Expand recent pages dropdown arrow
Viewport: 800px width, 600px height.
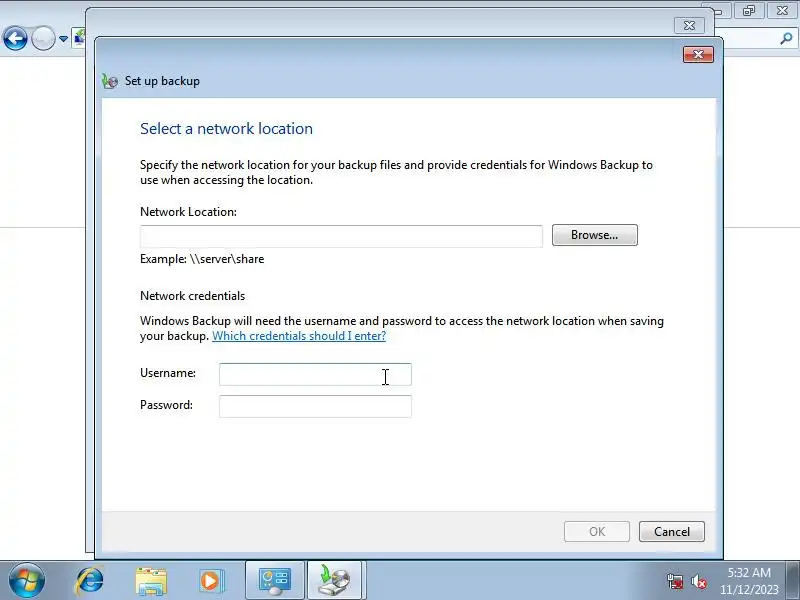[x=63, y=39]
